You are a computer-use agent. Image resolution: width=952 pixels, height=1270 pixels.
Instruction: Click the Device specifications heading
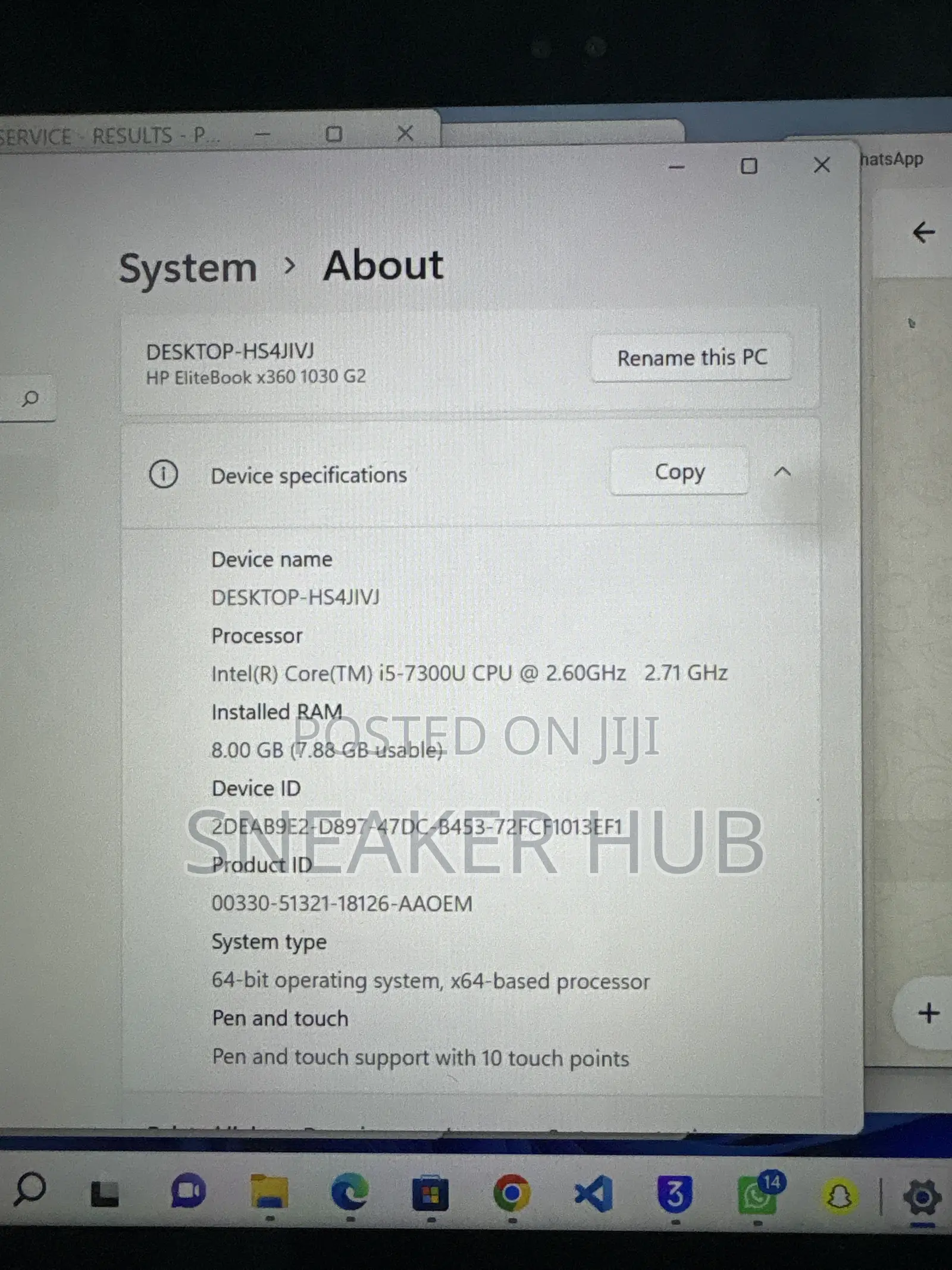(309, 476)
